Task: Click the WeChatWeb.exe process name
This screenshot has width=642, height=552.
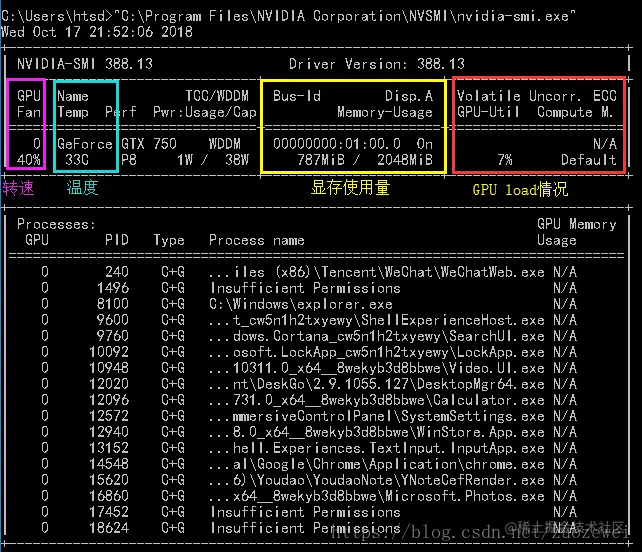Action: coord(377,272)
